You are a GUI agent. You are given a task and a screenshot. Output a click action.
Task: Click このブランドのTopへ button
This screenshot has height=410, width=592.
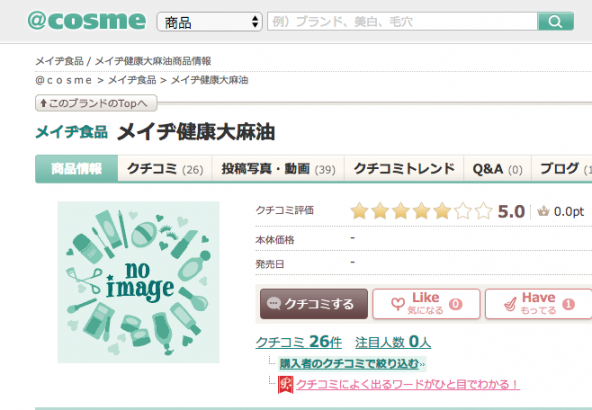click(96, 103)
